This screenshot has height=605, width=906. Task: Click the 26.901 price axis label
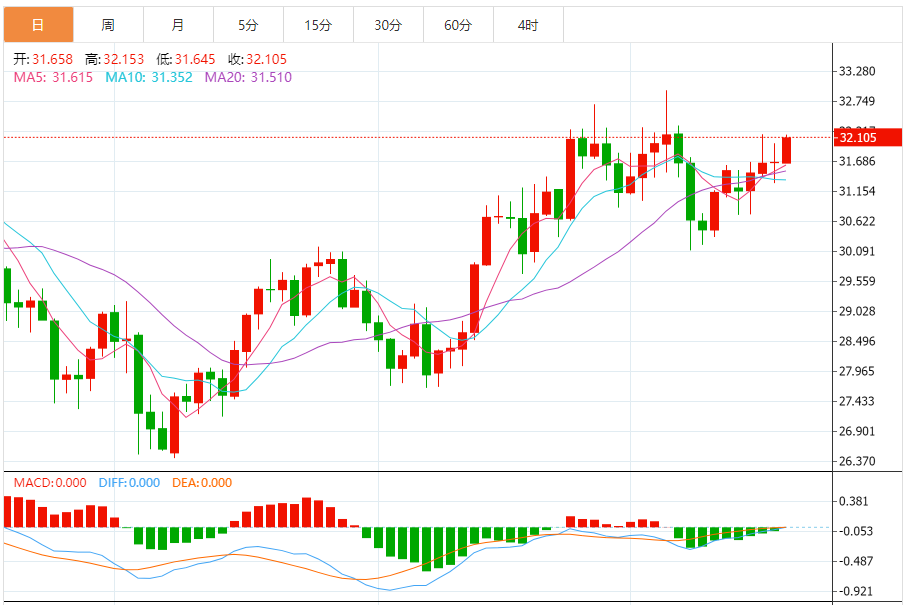857,432
